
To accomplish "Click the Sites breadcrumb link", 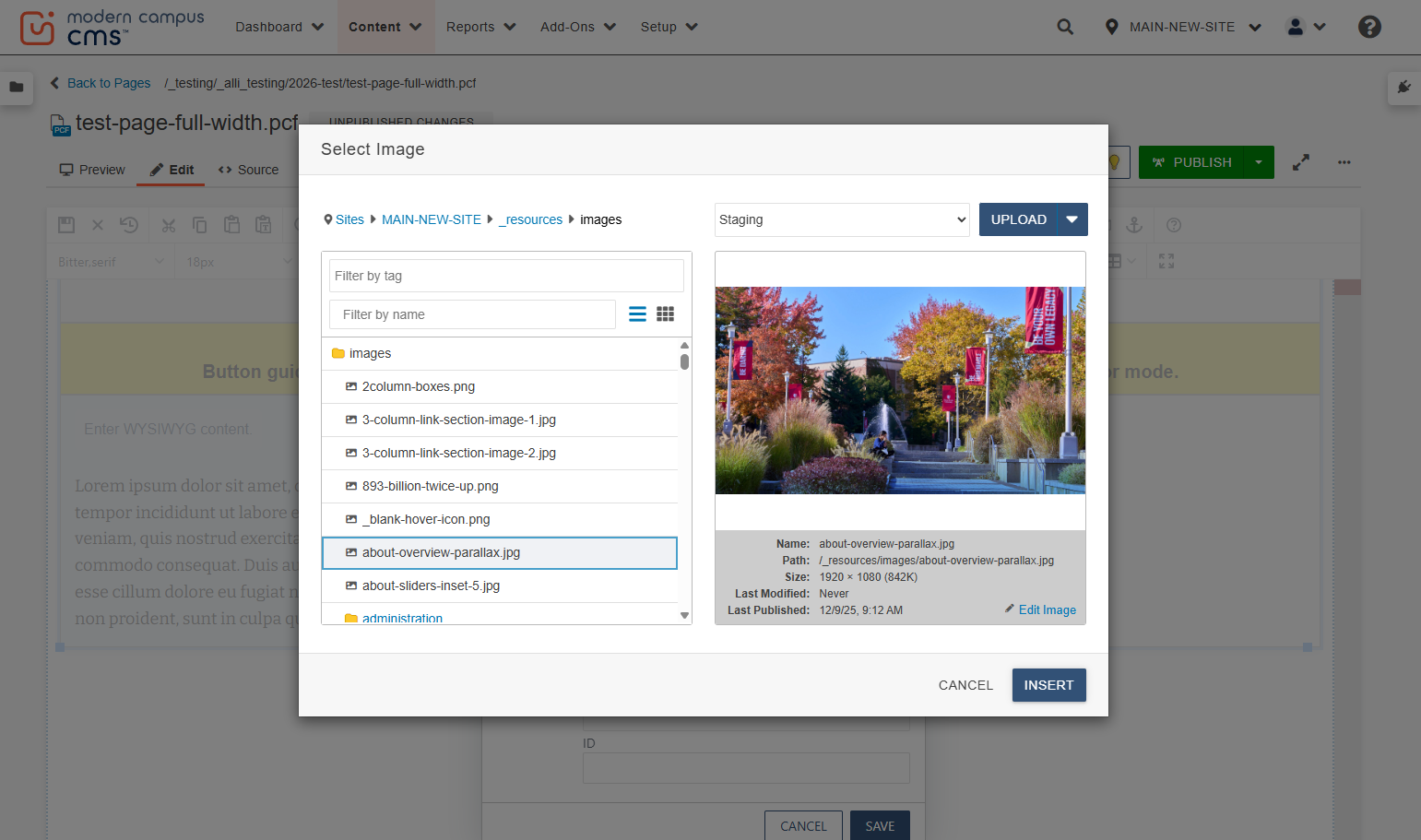I will (x=349, y=219).
